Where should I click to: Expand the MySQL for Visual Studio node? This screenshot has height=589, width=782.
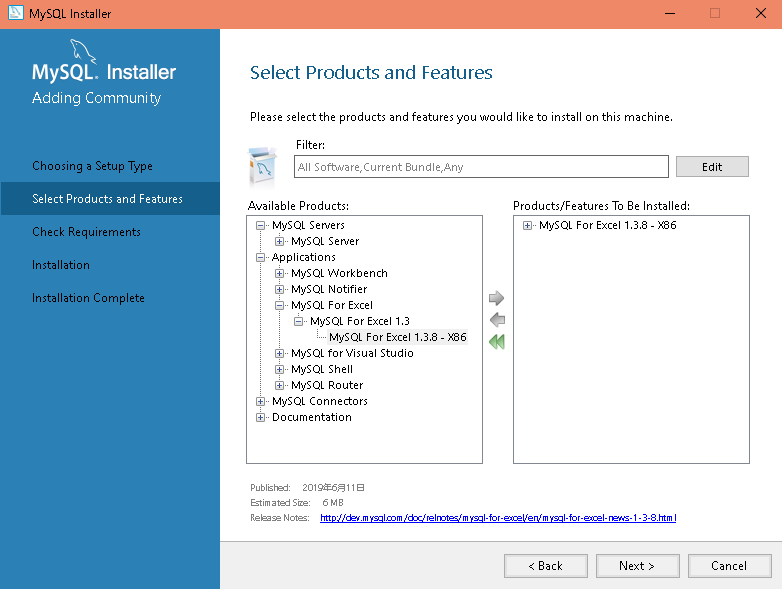click(279, 353)
